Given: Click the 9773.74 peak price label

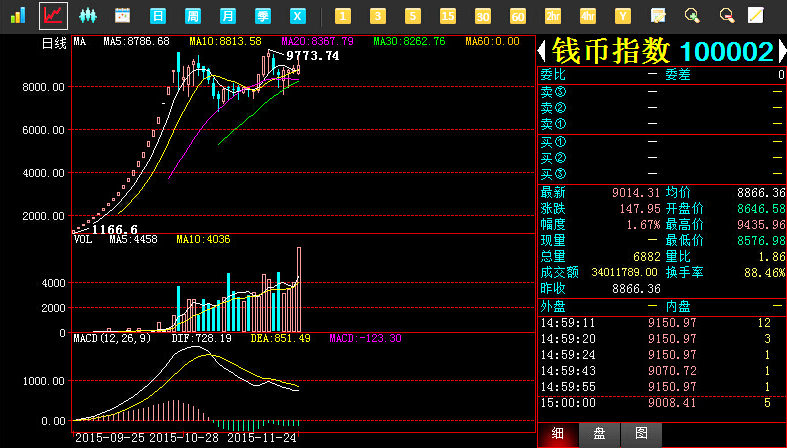Looking at the screenshot, I should [x=312, y=56].
